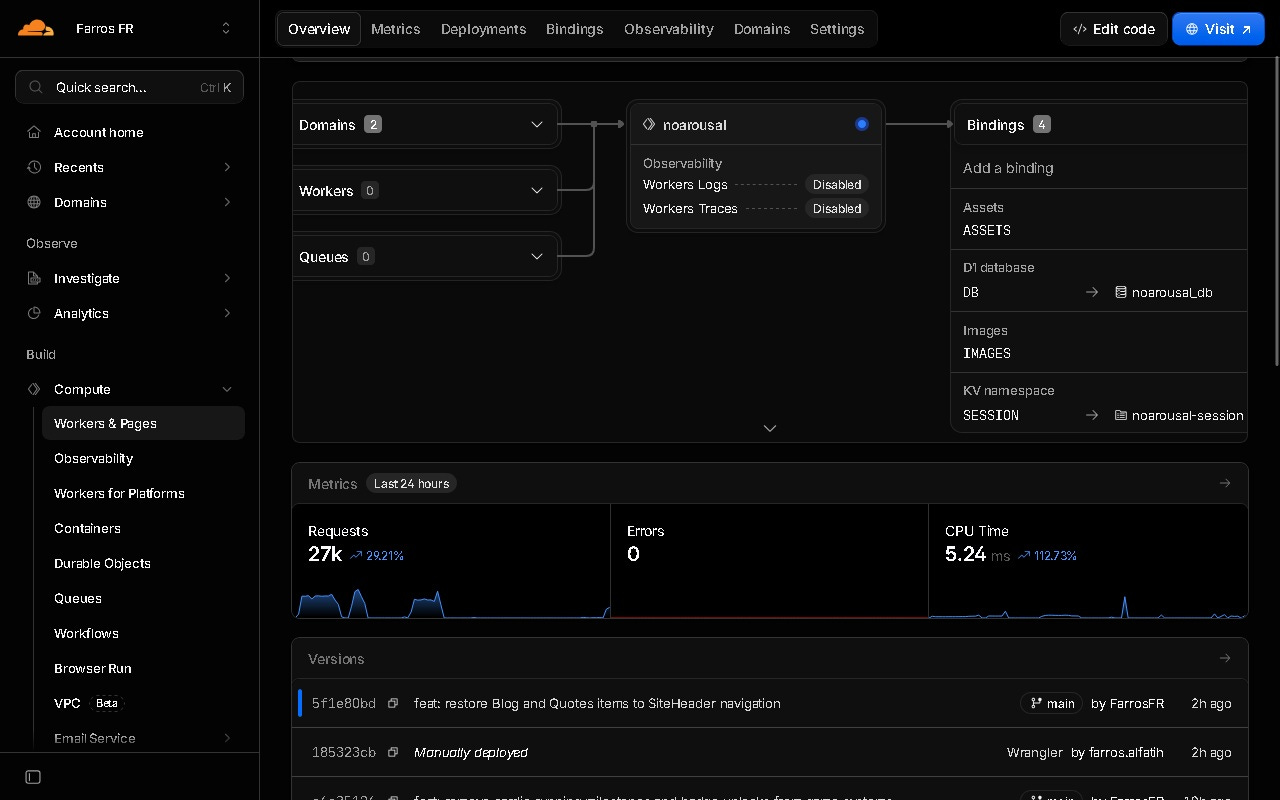
Task: Open Queues in the sidebar
Action: tap(143, 598)
